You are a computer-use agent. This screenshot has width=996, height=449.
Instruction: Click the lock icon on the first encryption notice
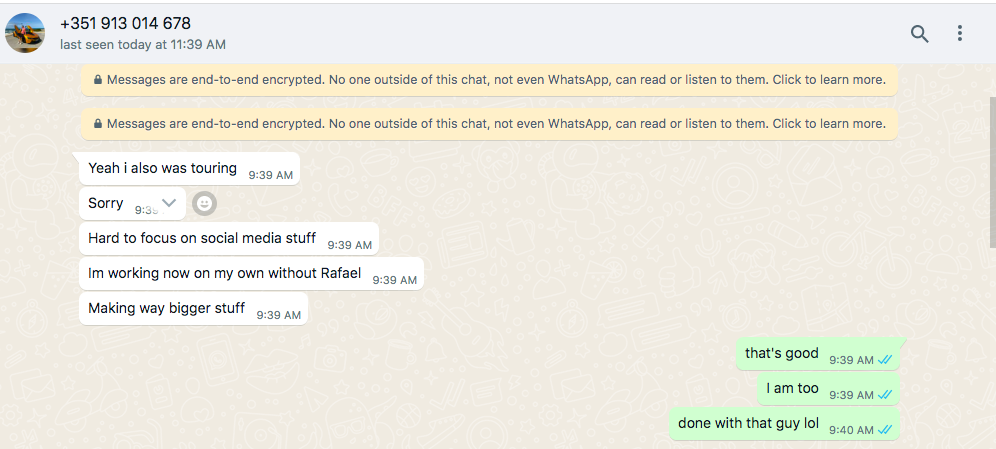(x=98, y=80)
